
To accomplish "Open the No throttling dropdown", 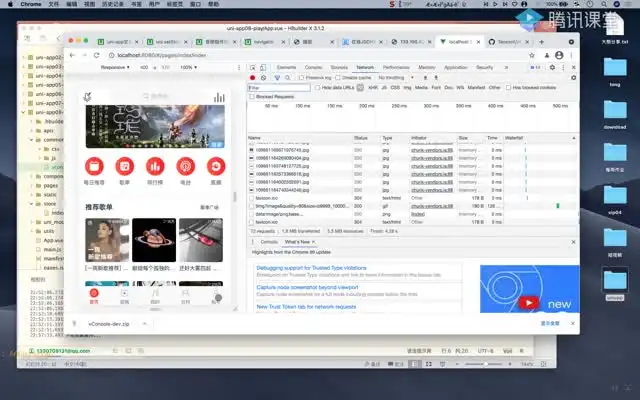I will tap(394, 77).
